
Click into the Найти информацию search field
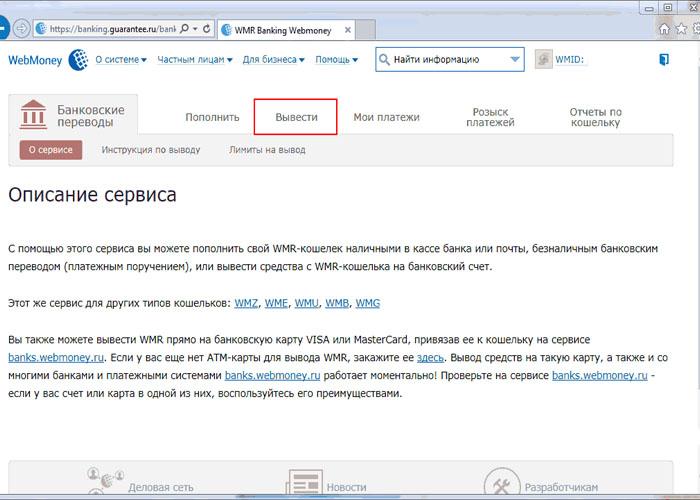[450, 59]
